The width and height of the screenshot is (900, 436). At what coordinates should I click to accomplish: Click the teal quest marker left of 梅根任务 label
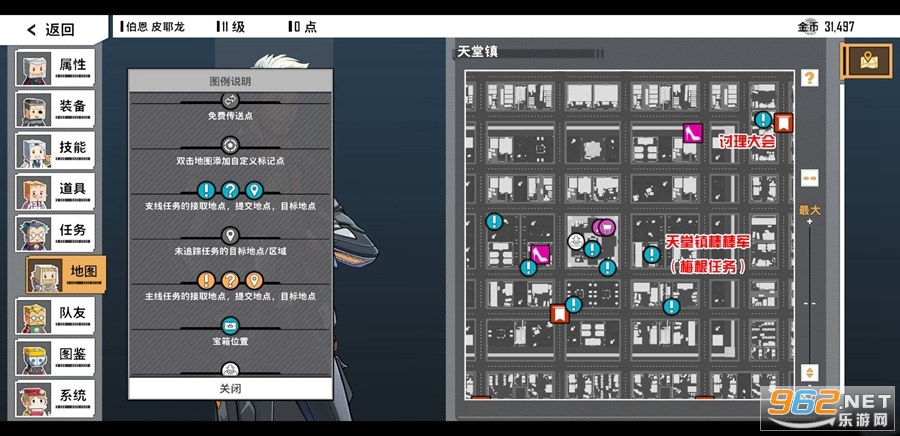click(651, 254)
